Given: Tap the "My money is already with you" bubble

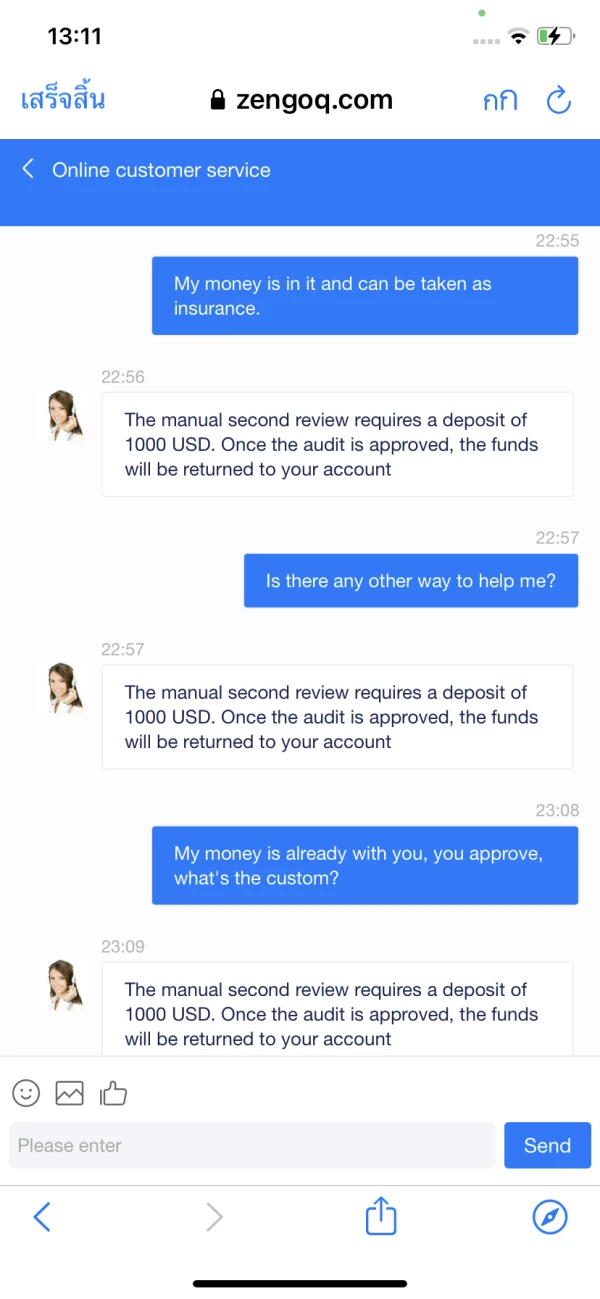Looking at the screenshot, I should pyautogui.click(x=365, y=865).
